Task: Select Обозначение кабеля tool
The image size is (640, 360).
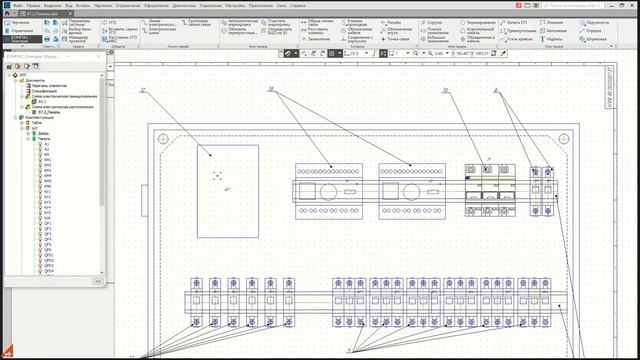Action: [x=357, y=31]
